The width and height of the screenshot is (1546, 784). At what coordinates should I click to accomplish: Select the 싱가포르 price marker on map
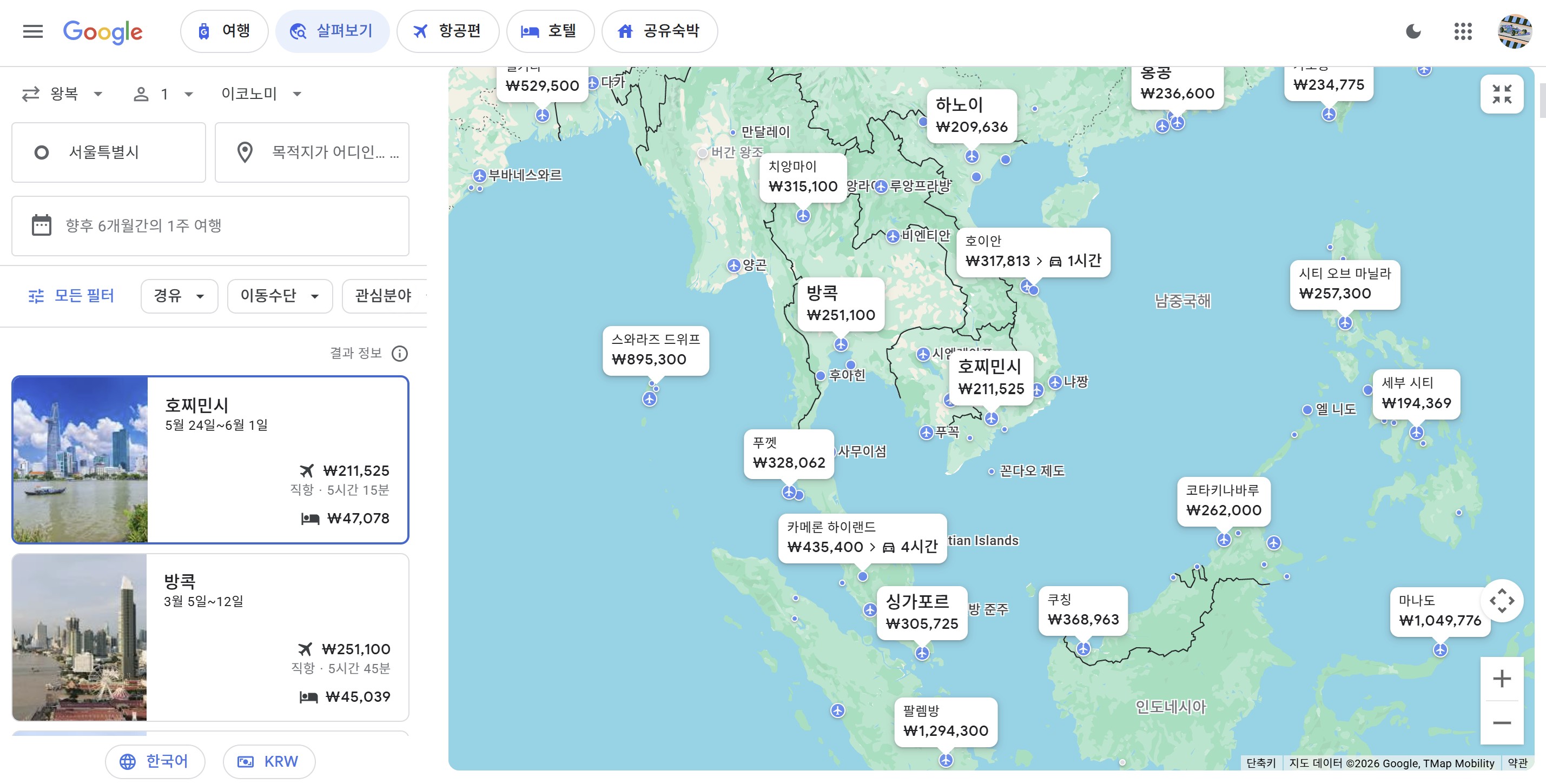pyautogui.click(x=921, y=613)
